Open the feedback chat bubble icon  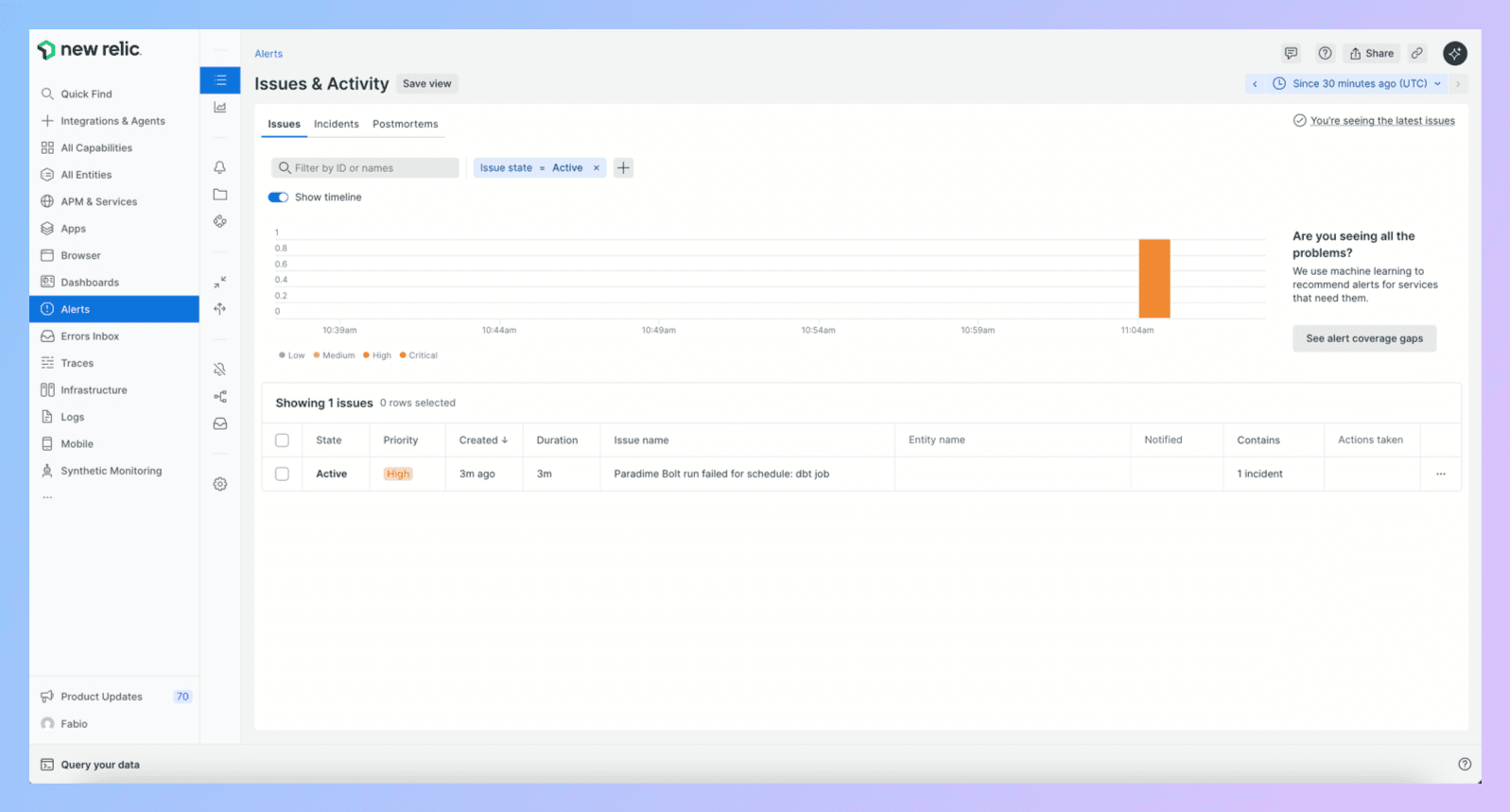pos(1291,53)
